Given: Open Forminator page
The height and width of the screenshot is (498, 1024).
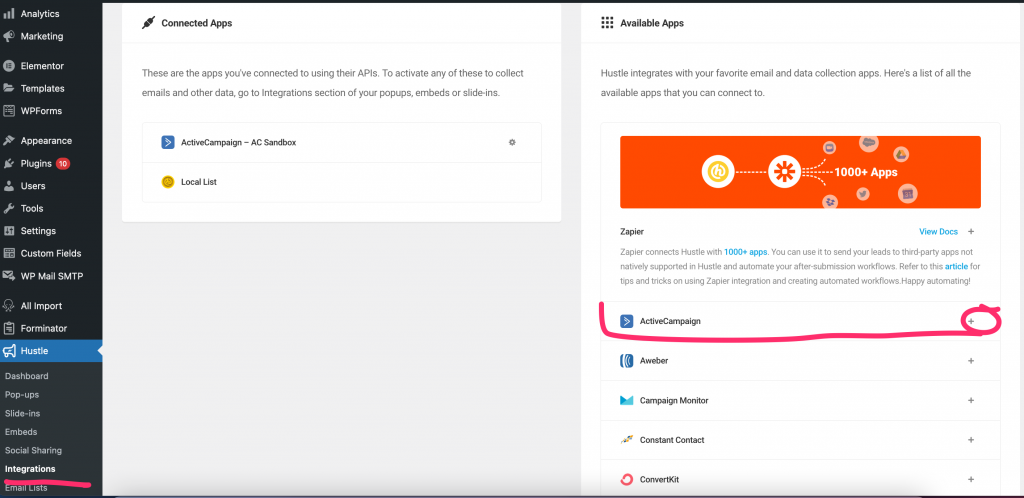Looking at the screenshot, I should pos(44,328).
